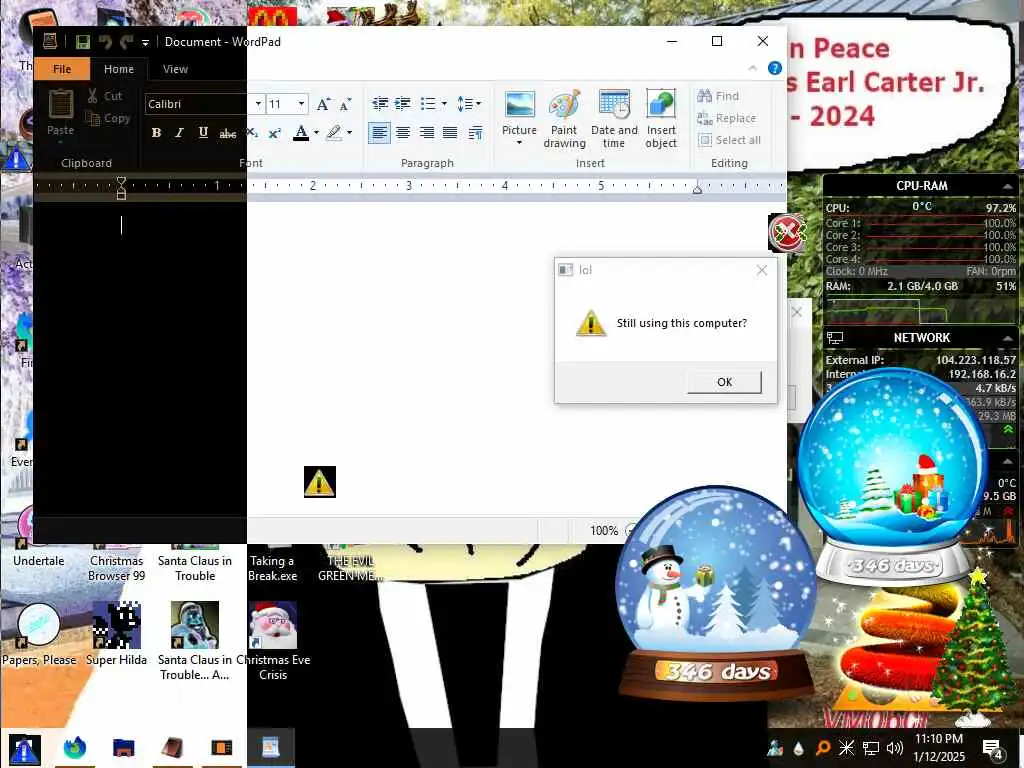This screenshot has width=1024, height=768.
Task: Toggle Underline formatting
Action: 203,133
